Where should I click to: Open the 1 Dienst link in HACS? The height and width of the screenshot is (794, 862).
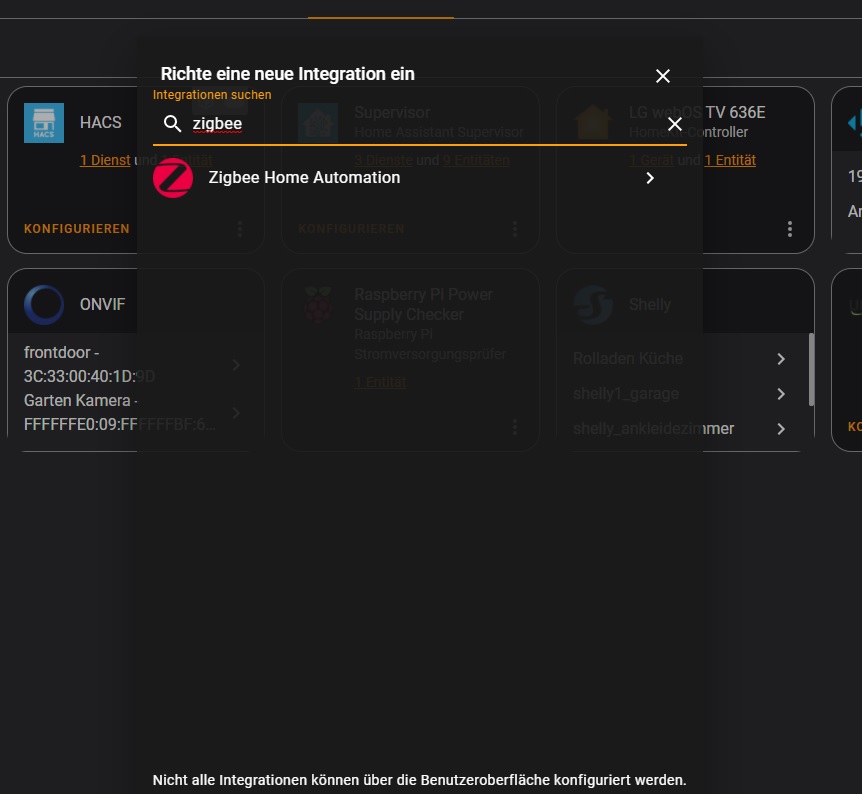click(105, 160)
